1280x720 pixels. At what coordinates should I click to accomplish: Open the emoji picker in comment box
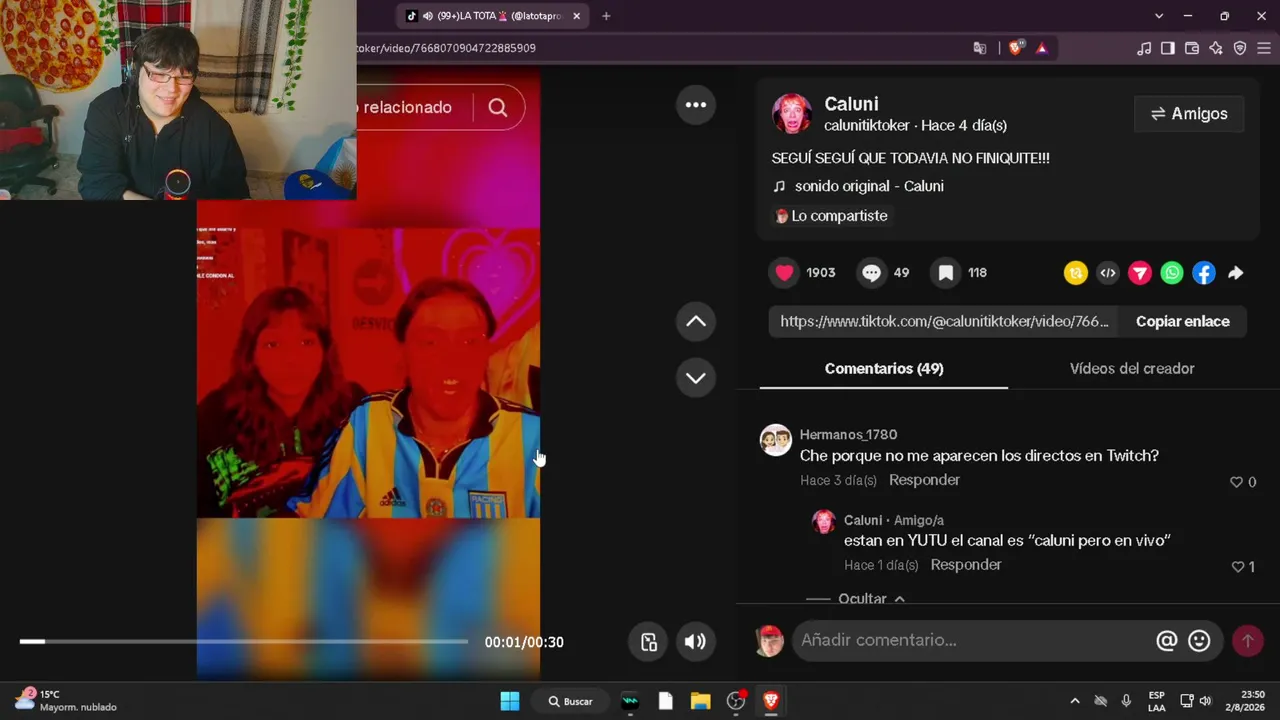click(1199, 641)
